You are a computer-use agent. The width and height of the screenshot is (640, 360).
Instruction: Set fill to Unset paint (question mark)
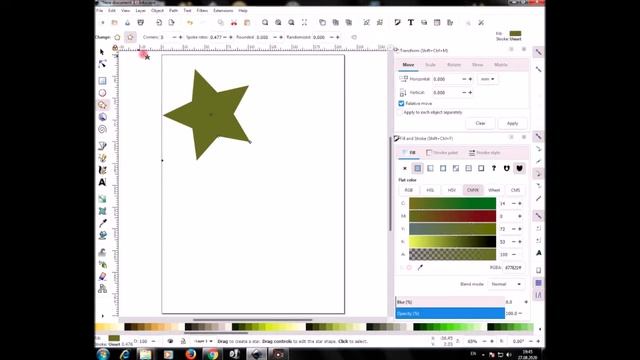(x=494, y=168)
